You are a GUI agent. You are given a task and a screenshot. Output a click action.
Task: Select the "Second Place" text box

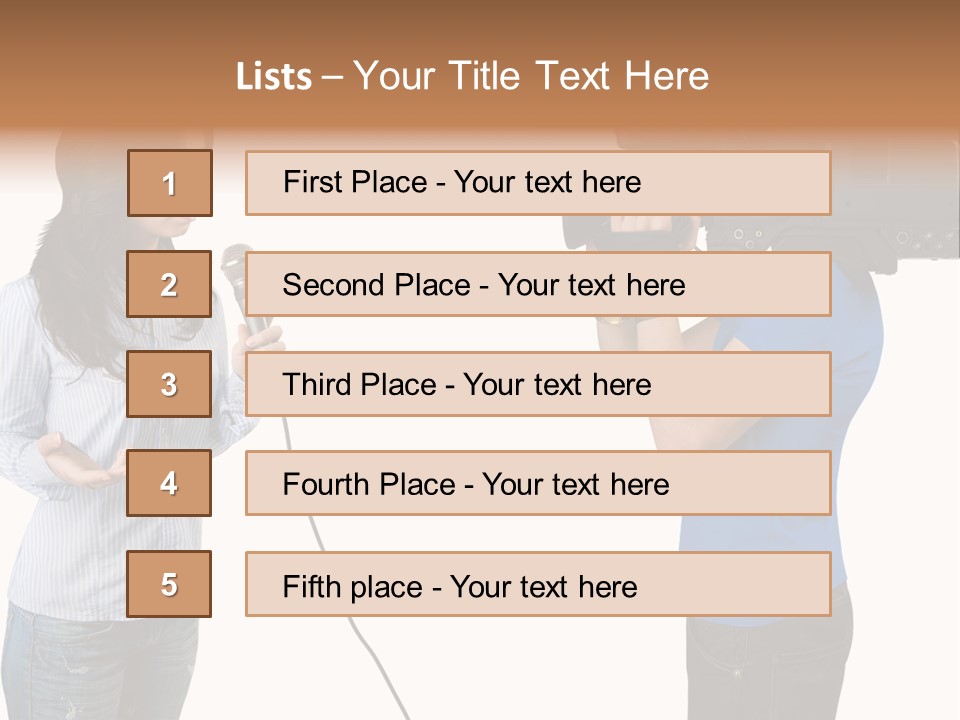pos(538,284)
